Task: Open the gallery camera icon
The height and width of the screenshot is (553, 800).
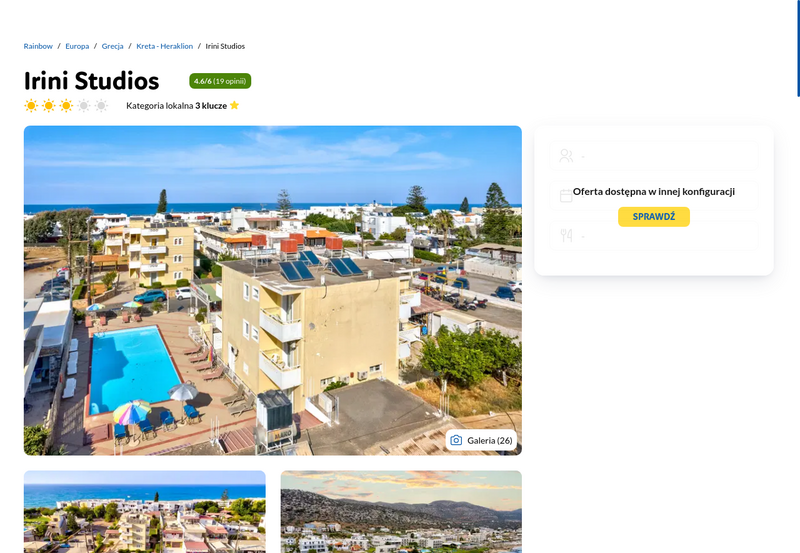Action: [456, 440]
